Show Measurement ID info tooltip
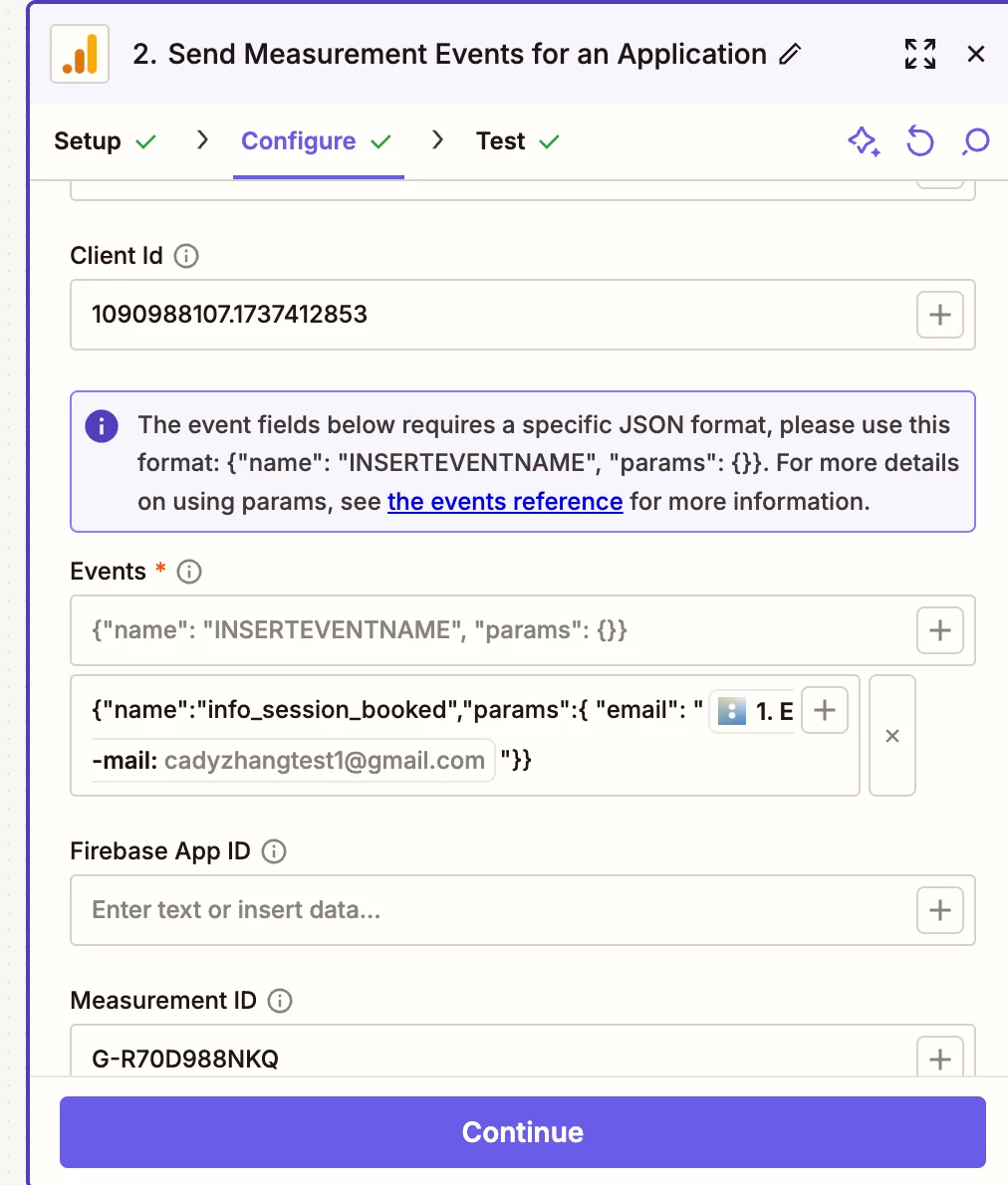 tap(280, 1001)
